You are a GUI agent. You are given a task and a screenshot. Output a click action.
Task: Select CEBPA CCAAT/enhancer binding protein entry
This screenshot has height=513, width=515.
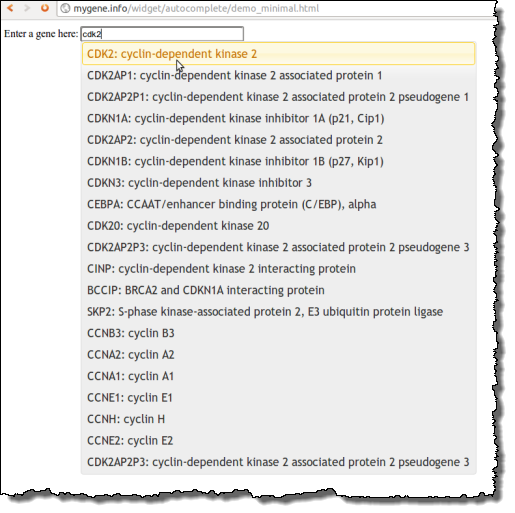[x=279, y=204]
